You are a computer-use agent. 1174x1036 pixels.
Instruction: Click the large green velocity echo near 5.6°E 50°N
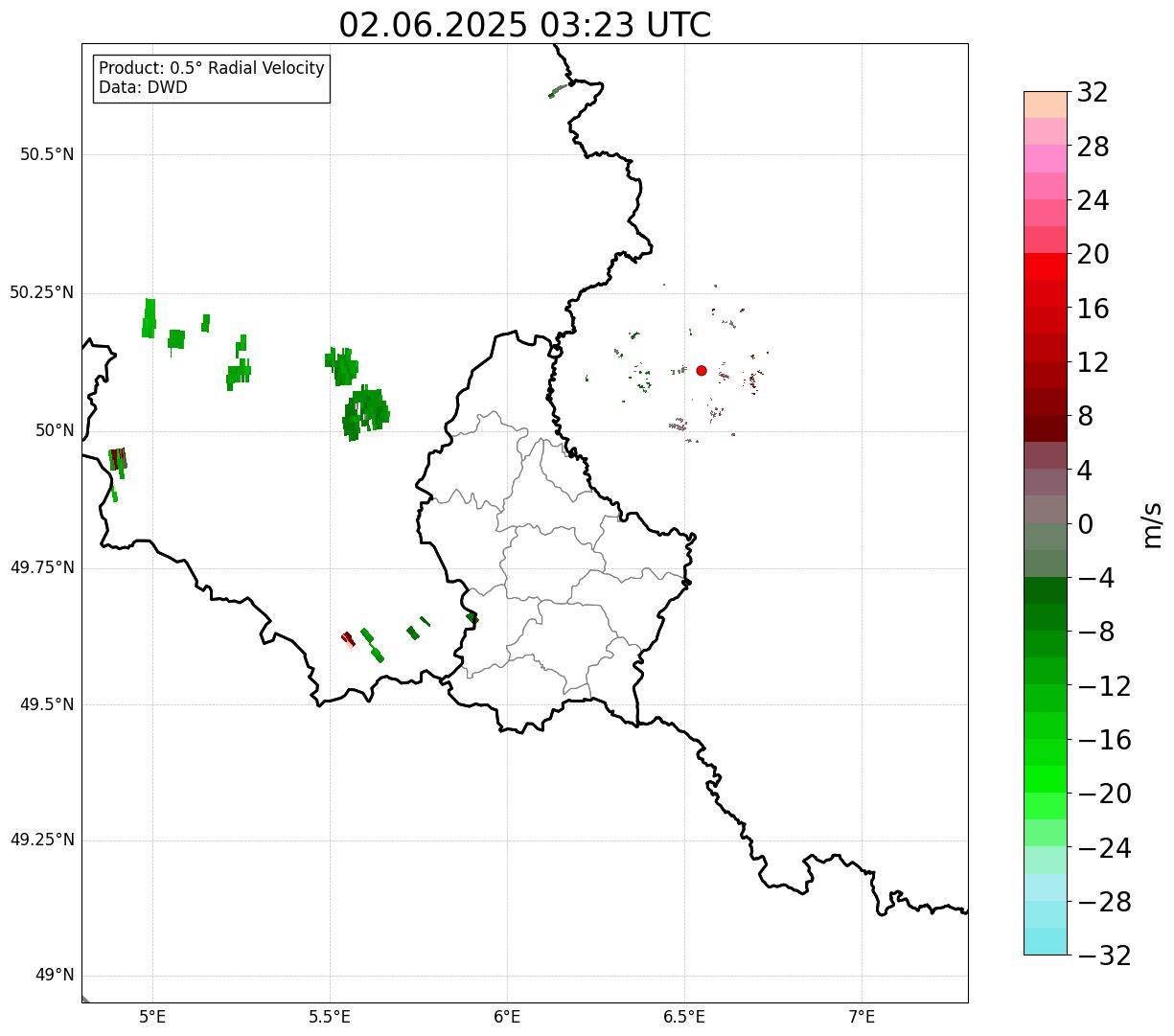[365, 414]
